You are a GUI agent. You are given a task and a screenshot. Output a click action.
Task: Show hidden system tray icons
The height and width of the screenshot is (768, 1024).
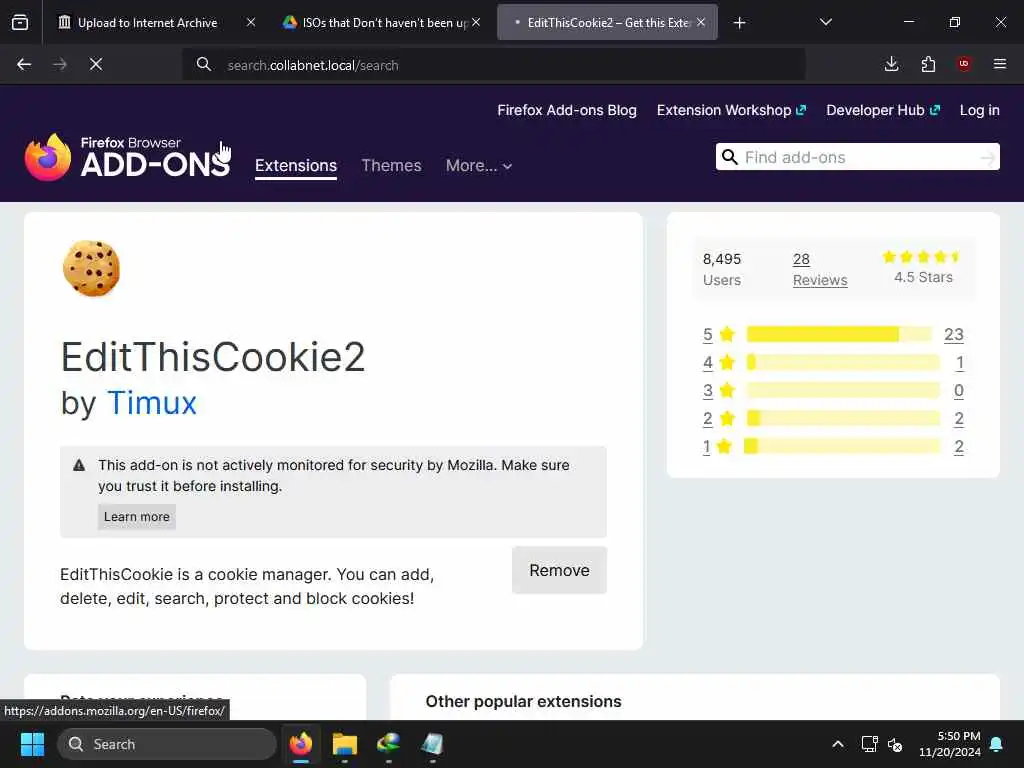coord(838,744)
